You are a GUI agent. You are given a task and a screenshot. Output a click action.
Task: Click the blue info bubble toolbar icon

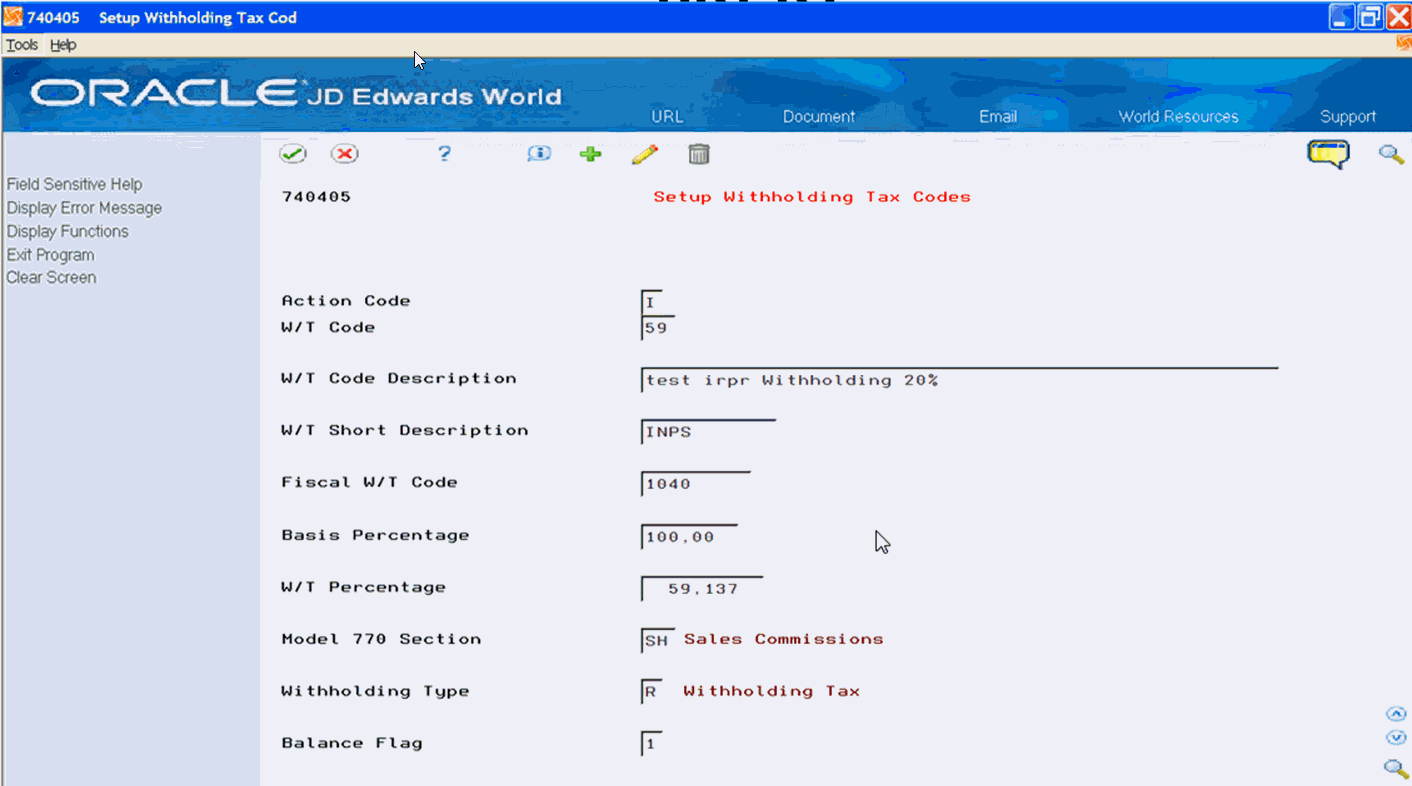click(x=539, y=154)
